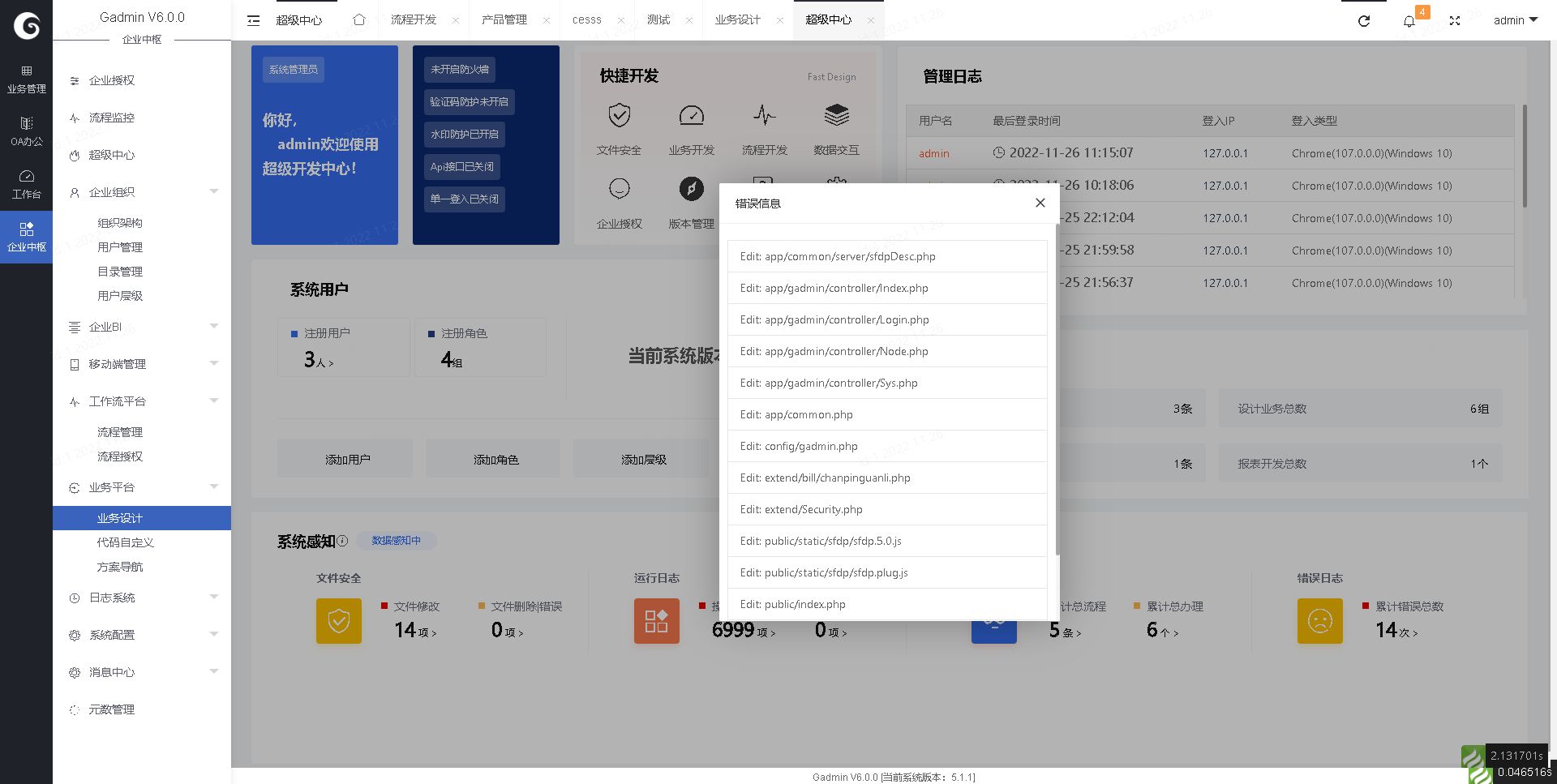Click the yellow 错误日志 sad face tile
The height and width of the screenshot is (784, 1557).
tap(1320, 621)
